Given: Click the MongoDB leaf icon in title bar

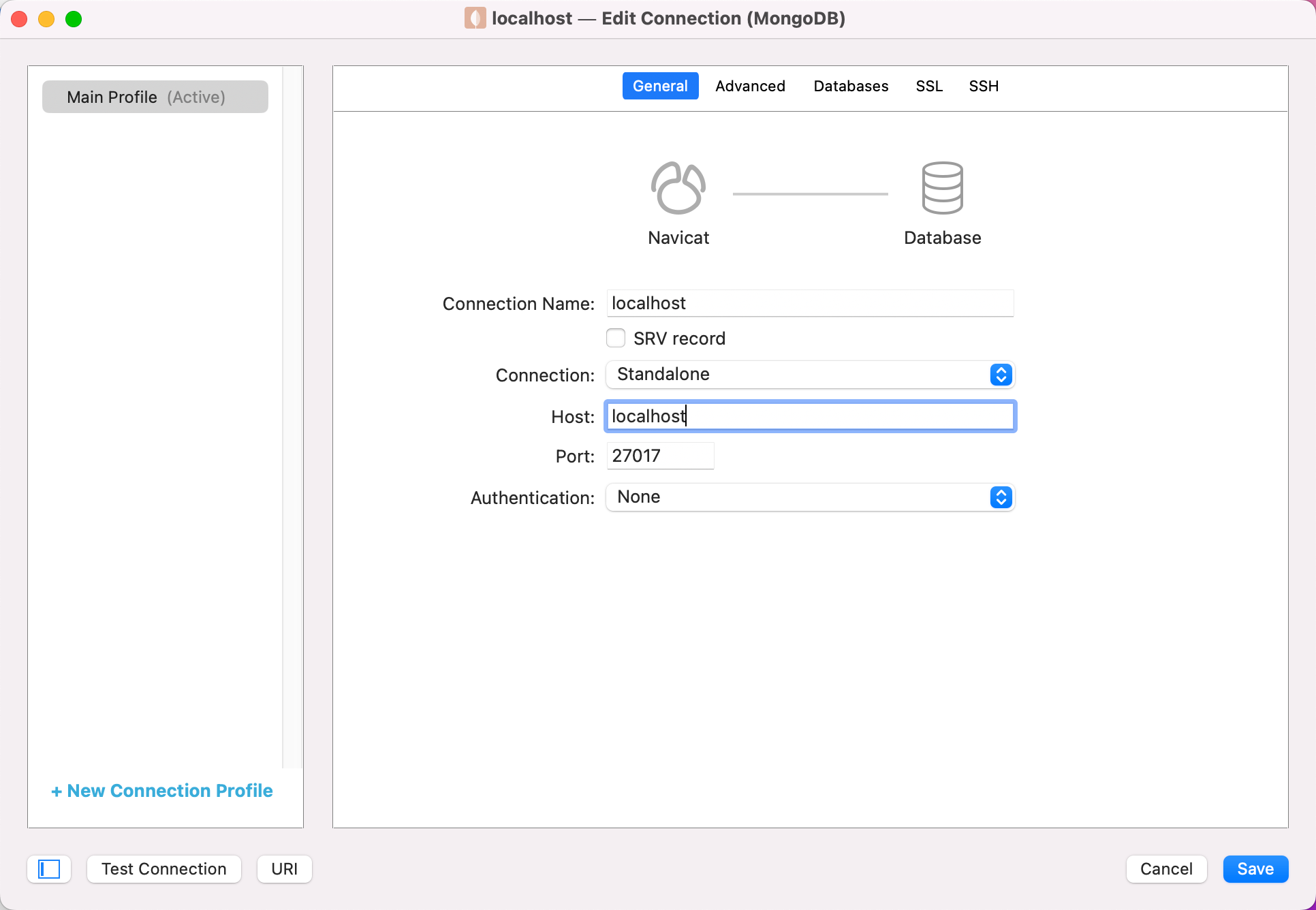Looking at the screenshot, I should click(475, 18).
